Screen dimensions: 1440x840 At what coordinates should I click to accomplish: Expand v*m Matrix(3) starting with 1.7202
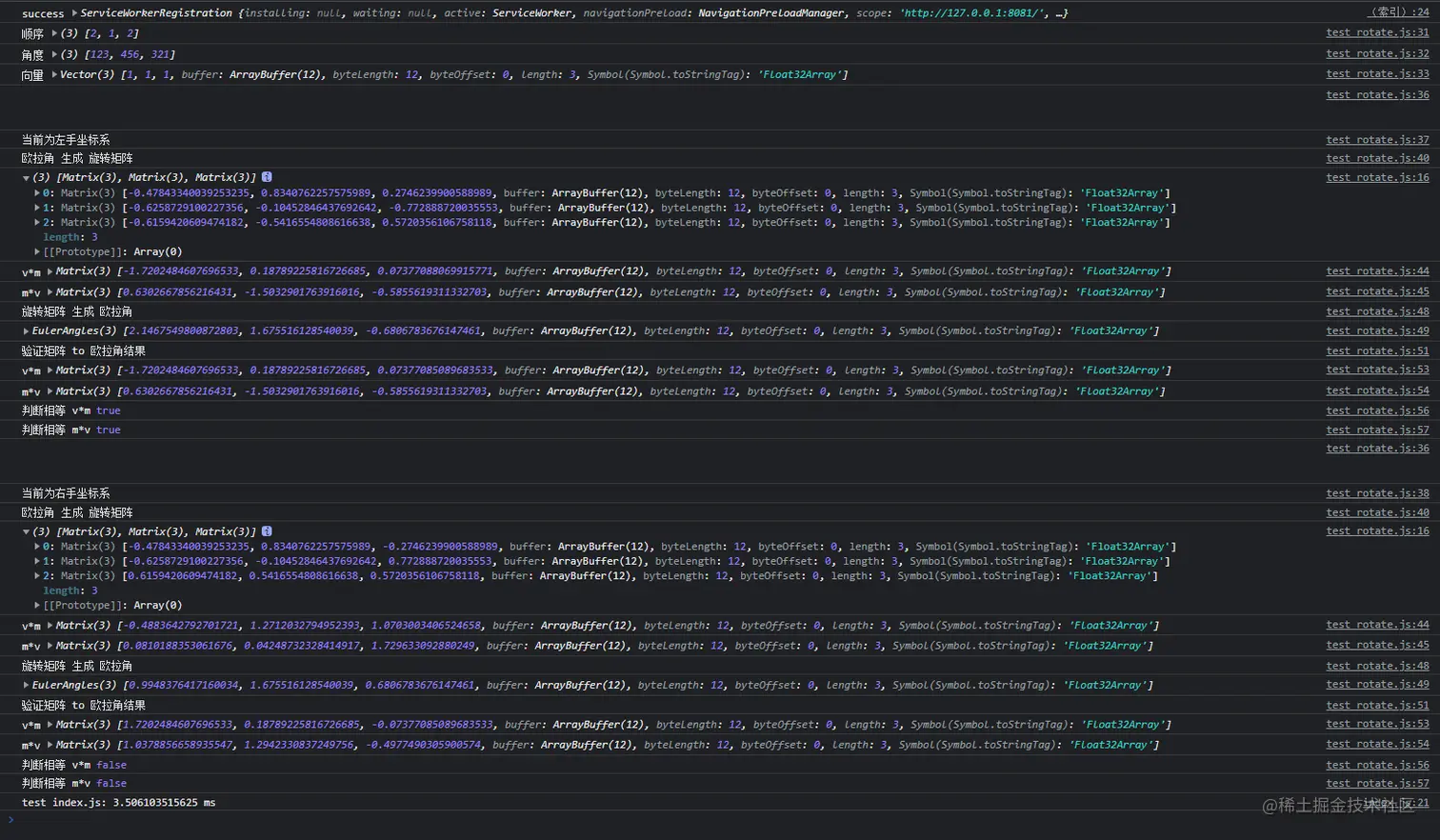click(50, 725)
